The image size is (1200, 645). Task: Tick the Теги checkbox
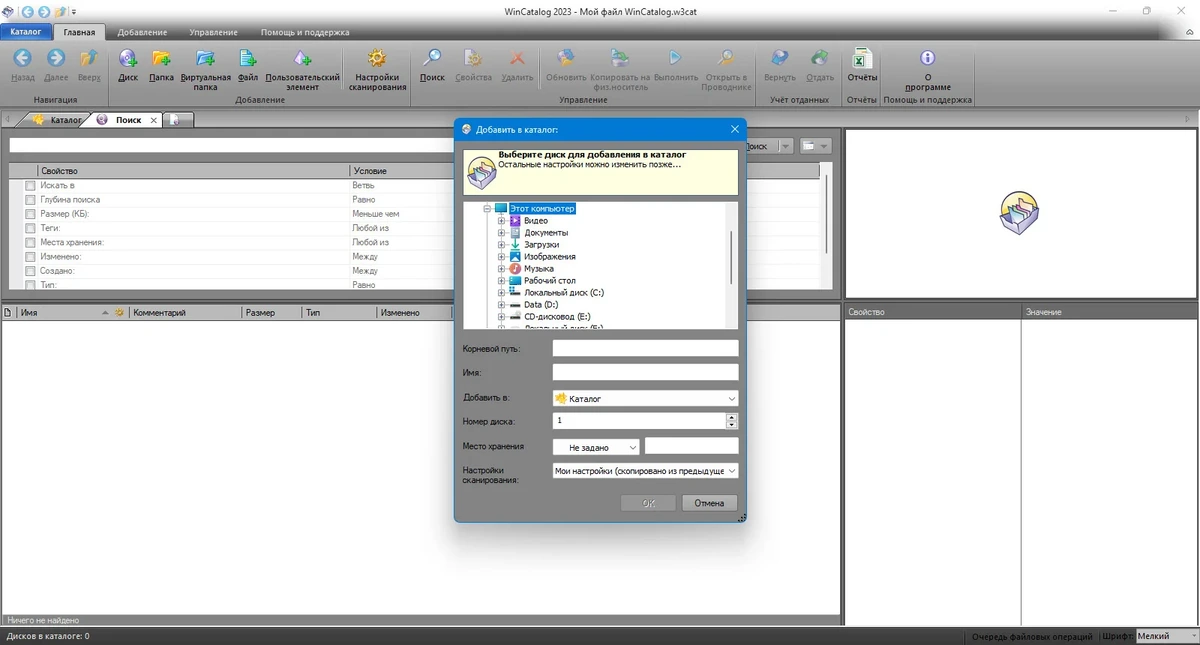click(30, 228)
